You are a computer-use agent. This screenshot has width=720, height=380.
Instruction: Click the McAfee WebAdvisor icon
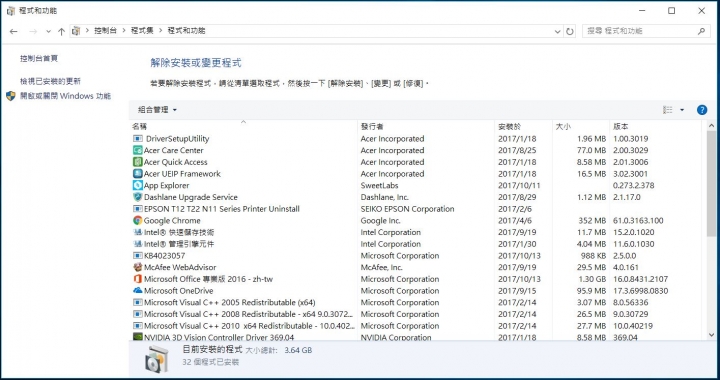138,267
